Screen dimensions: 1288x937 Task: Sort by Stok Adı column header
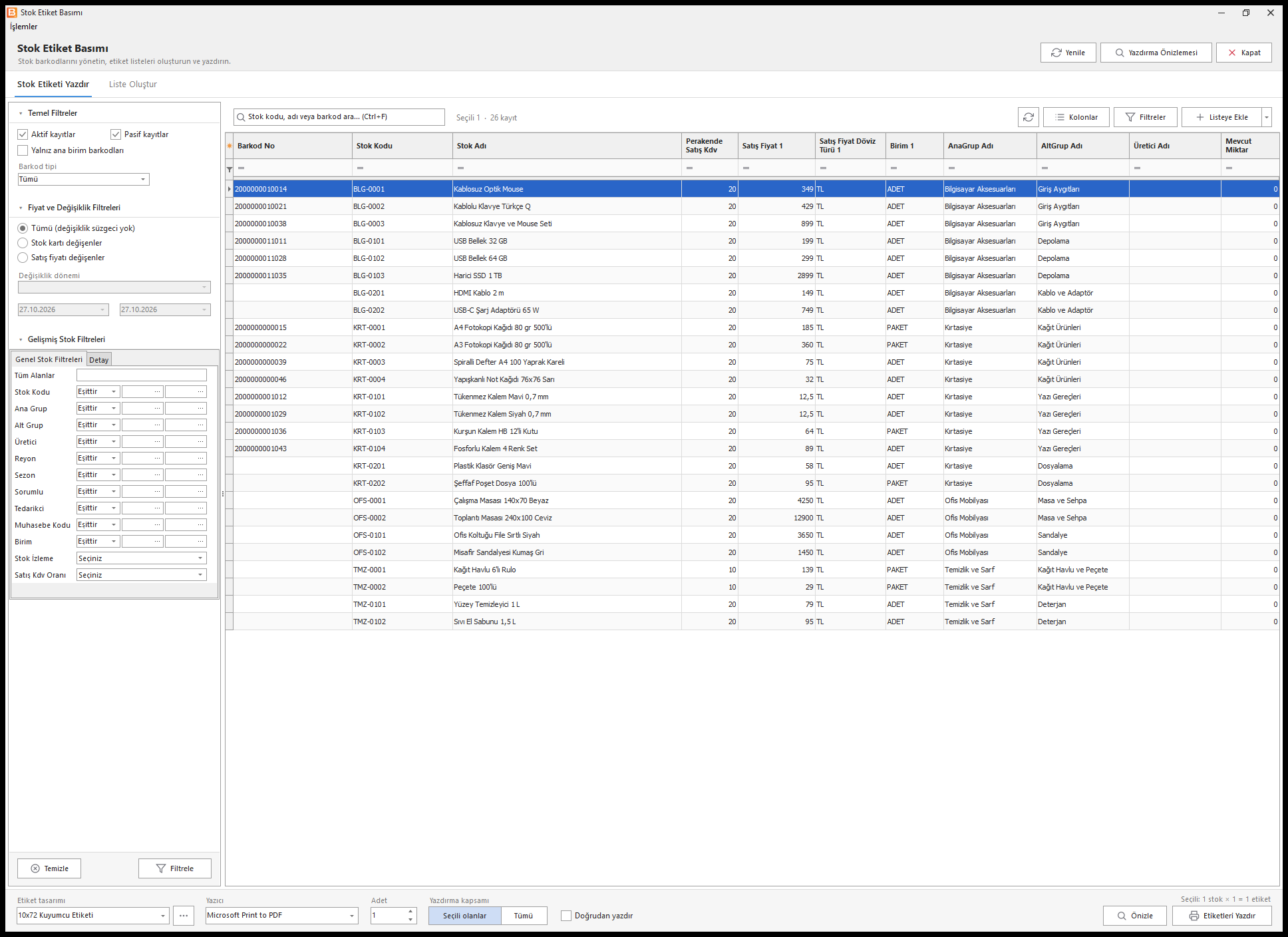click(567, 146)
